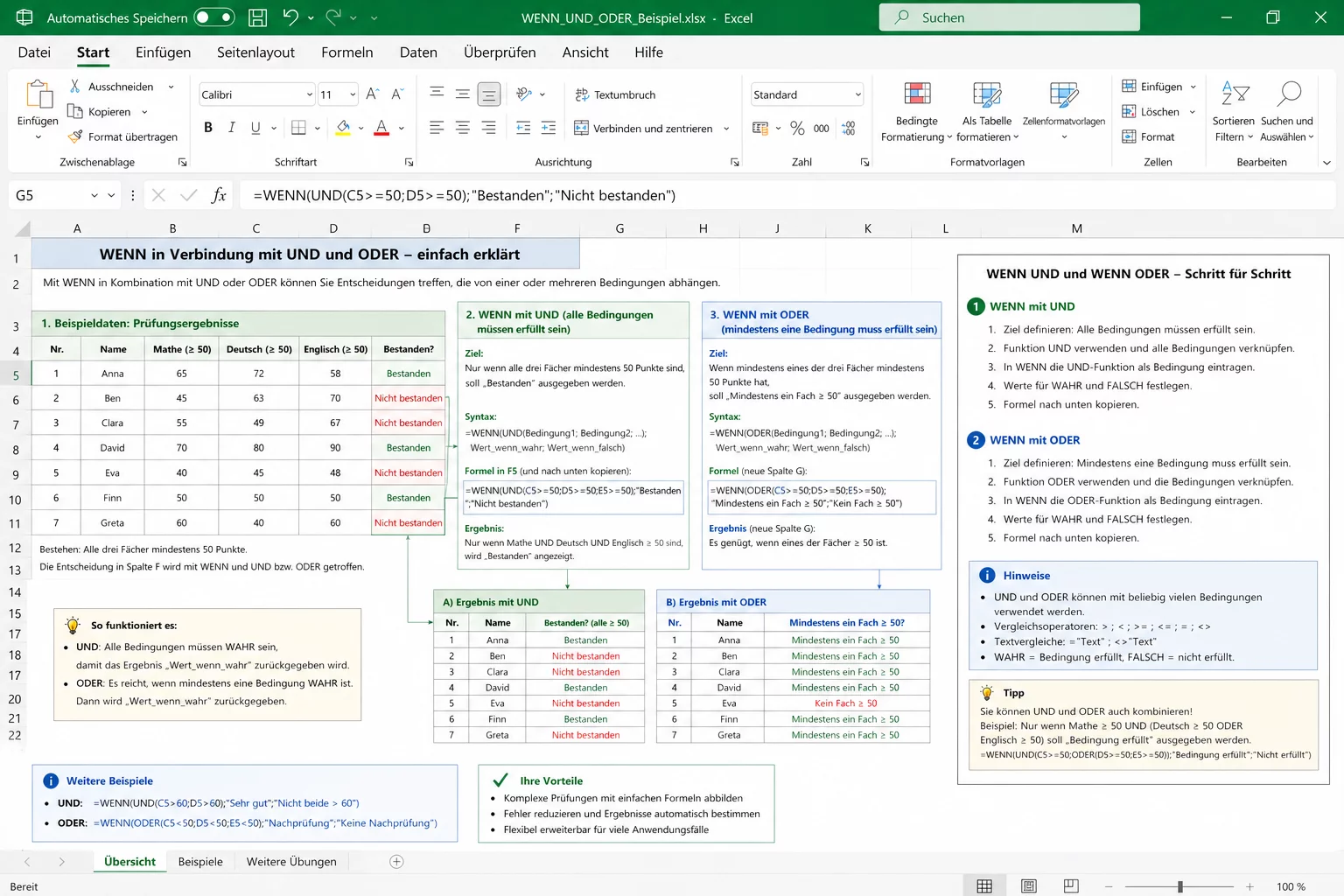Toggle Textumbruch wrap text
The width and height of the screenshot is (1344, 896).
coord(615,94)
